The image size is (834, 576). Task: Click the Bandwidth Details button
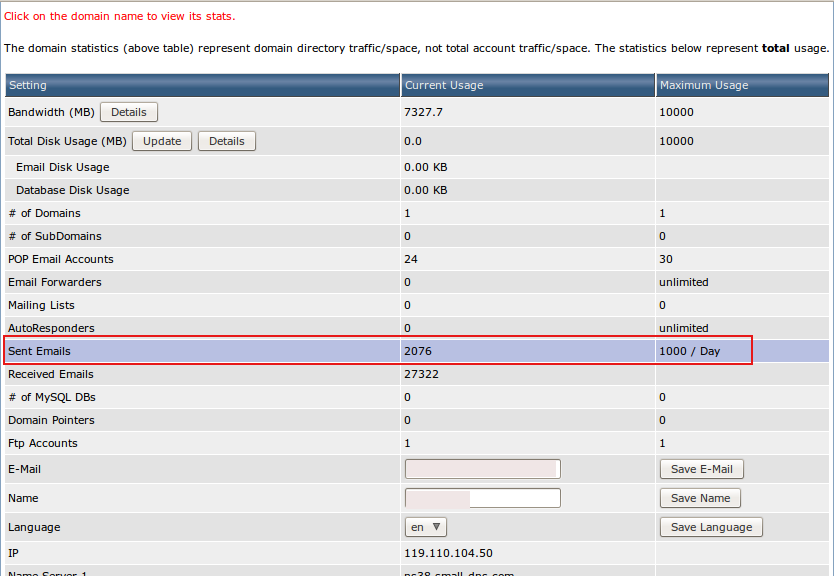click(128, 113)
